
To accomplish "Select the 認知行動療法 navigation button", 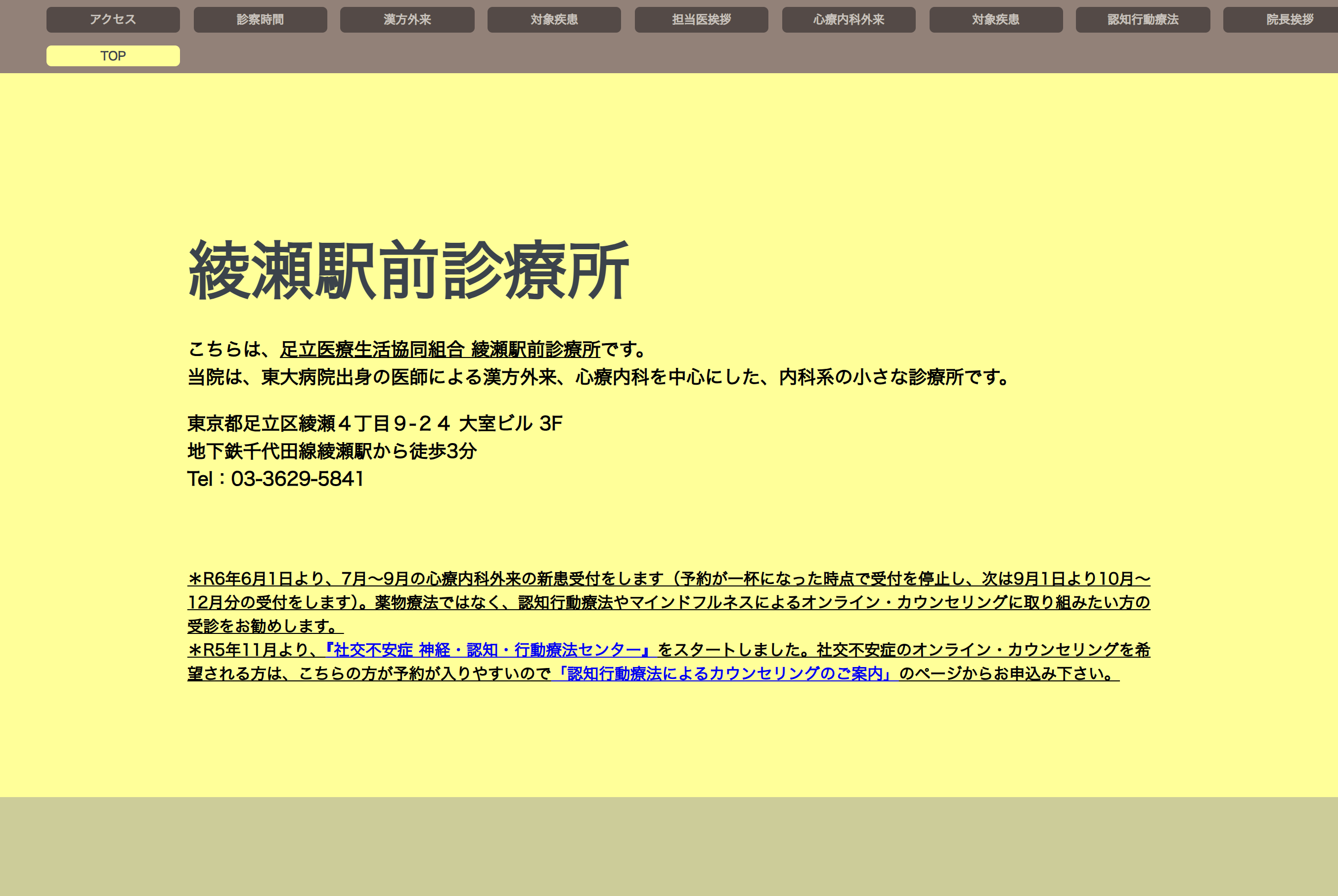I will tap(1143, 19).
